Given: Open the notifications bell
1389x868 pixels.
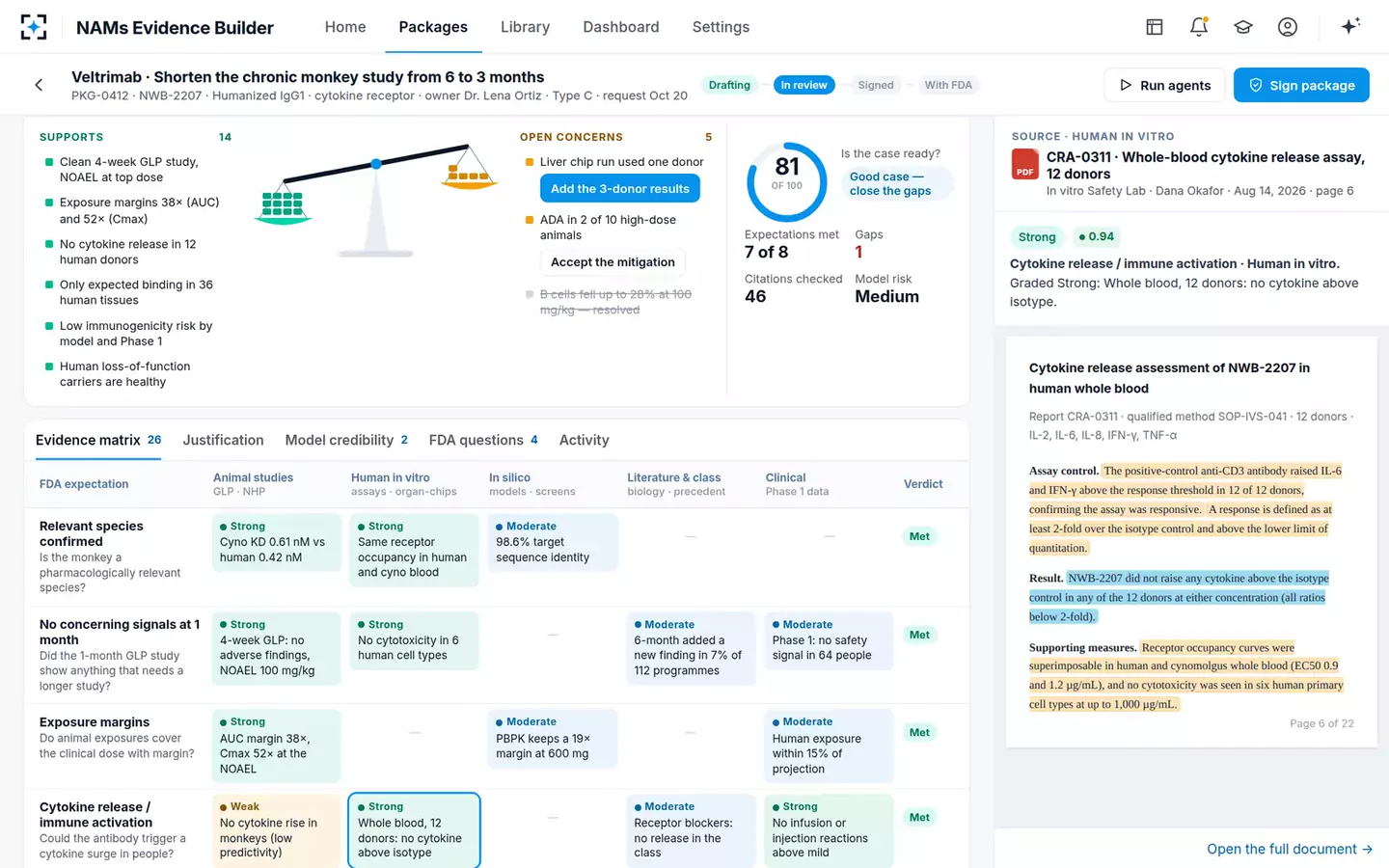Looking at the screenshot, I should click(1199, 27).
